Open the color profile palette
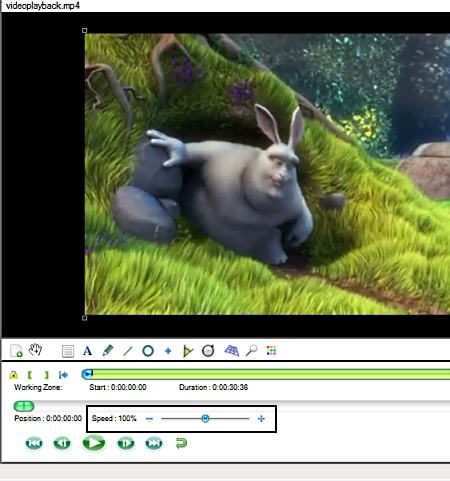The width and height of the screenshot is (450, 481). tap(271, 351)
